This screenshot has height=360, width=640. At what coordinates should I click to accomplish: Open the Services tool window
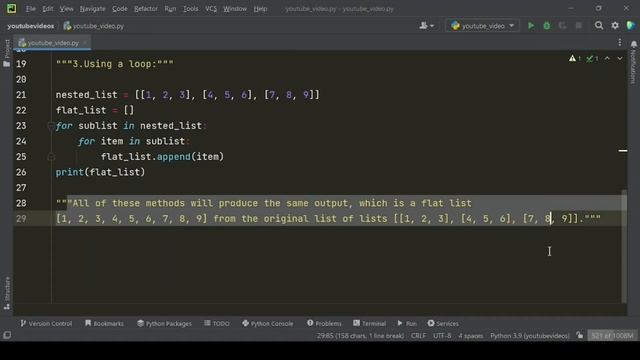click(x=443, y=323)
